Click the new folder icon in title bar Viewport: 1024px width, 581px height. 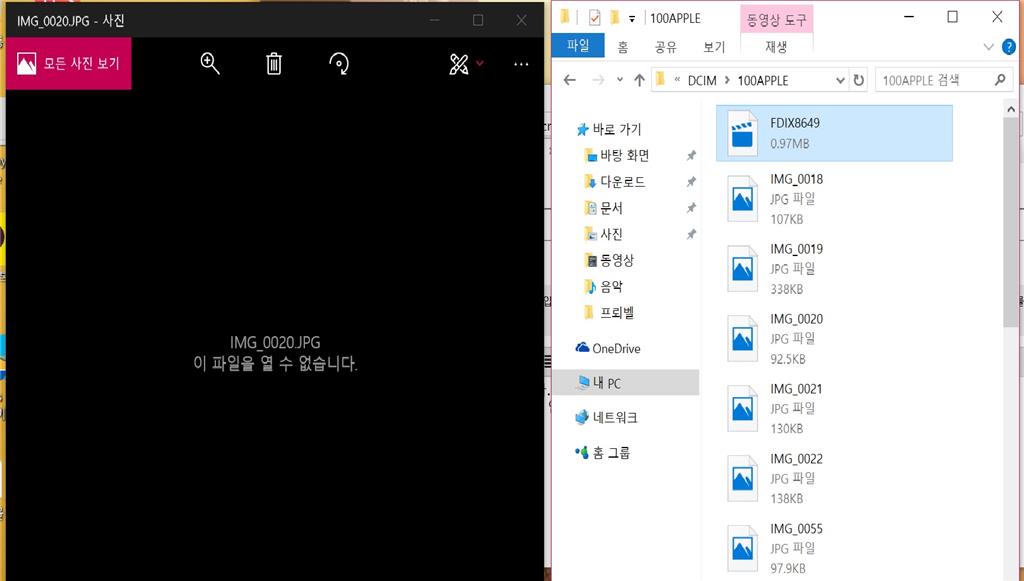click(614, 18)
